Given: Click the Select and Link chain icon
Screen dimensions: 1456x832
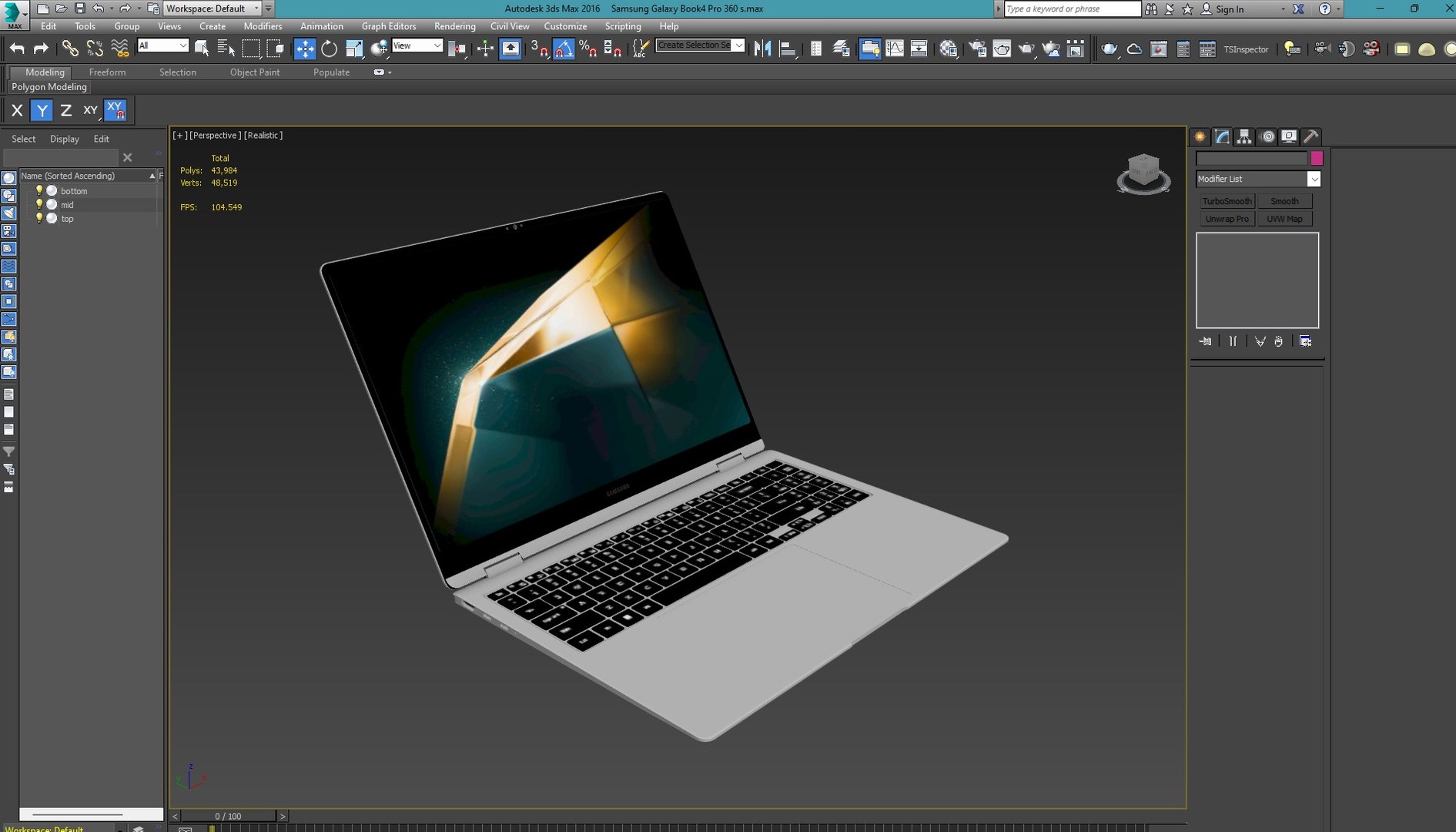Looking at the screenshot, I should pyautogui.click(x=70, y=49).
